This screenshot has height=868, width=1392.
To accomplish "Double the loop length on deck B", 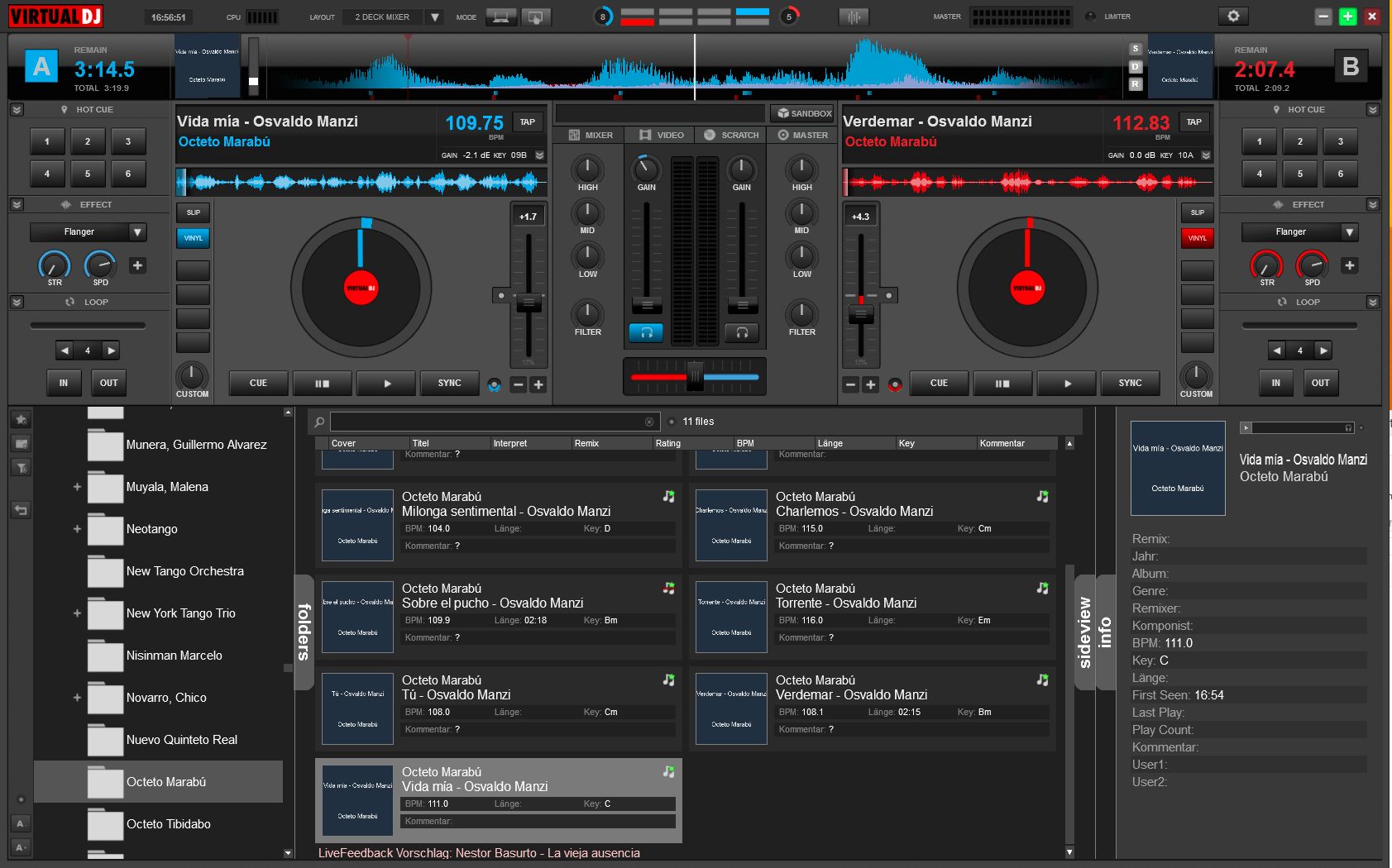I will point(1323,351).
